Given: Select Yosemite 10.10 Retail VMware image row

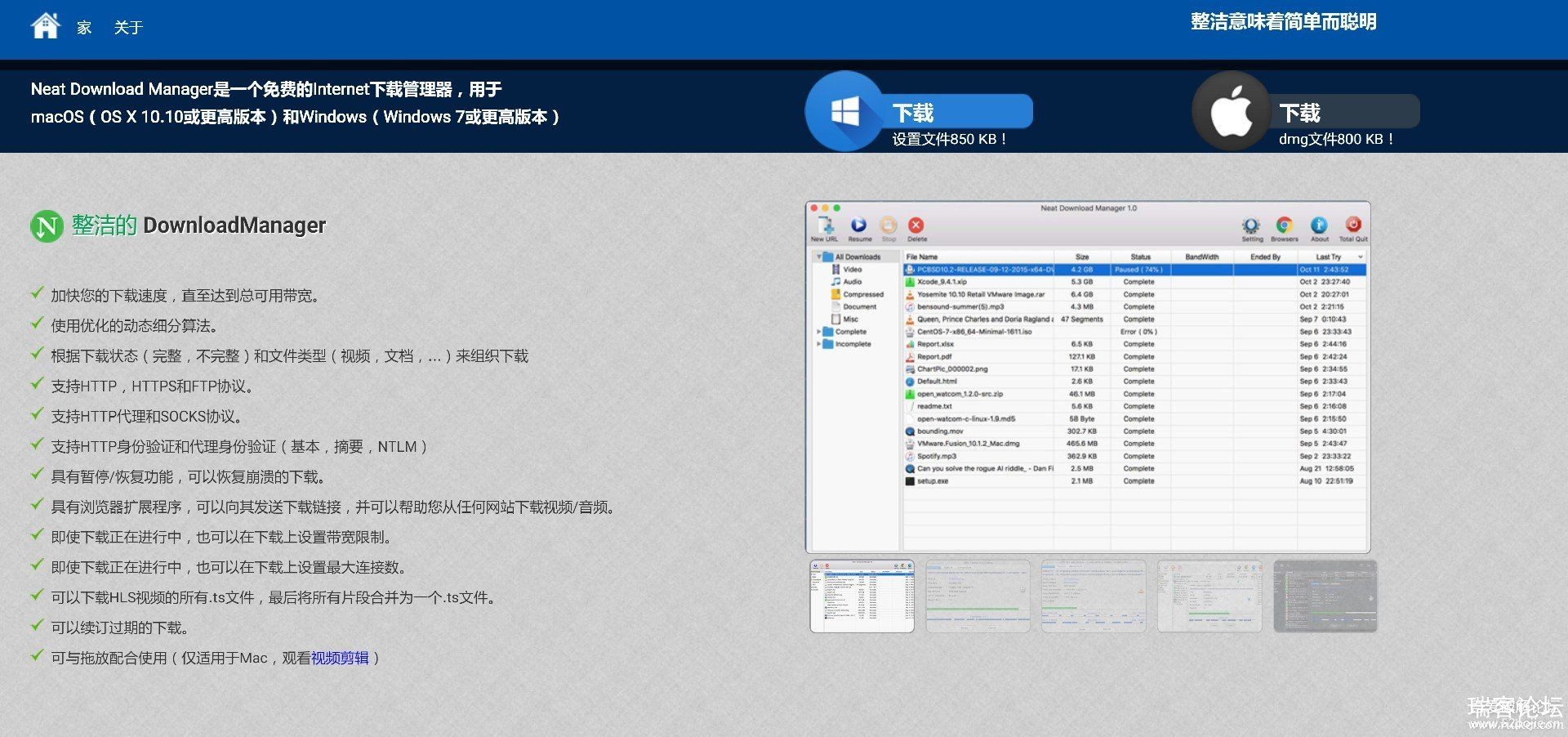Looking at the screenshot, I should pos(1134,294).
